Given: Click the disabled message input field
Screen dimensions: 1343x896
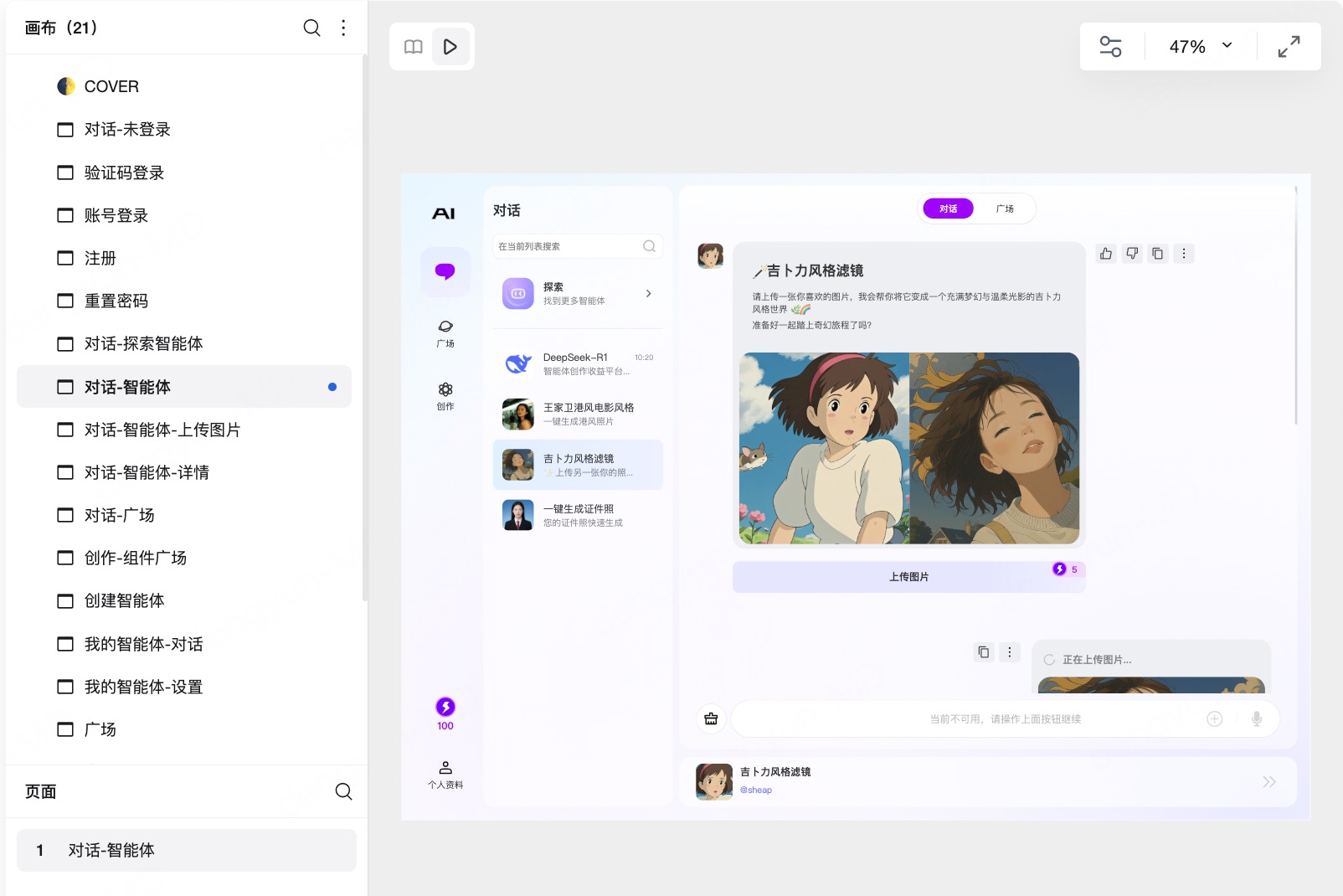Looking at the screenshot, I should (x=1006, y=718).
